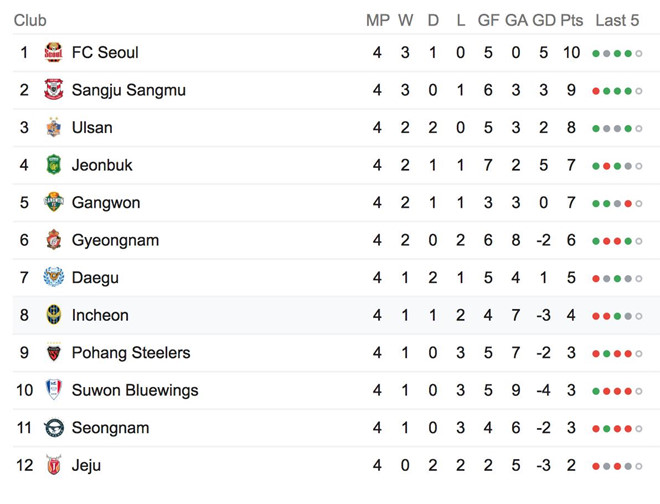Click the Gangwon team logo

(54, 202)
